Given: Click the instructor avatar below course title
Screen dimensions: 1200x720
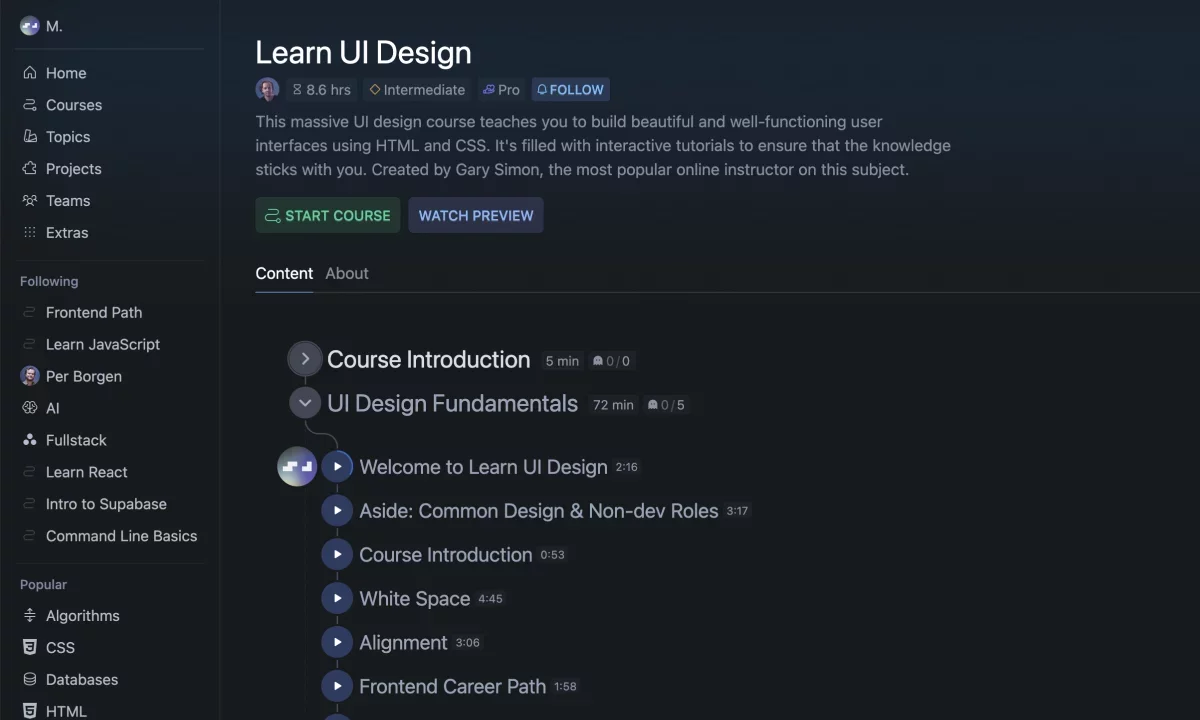Looking at the screenshot, I should pyautogui.click(x=267, y=90).
